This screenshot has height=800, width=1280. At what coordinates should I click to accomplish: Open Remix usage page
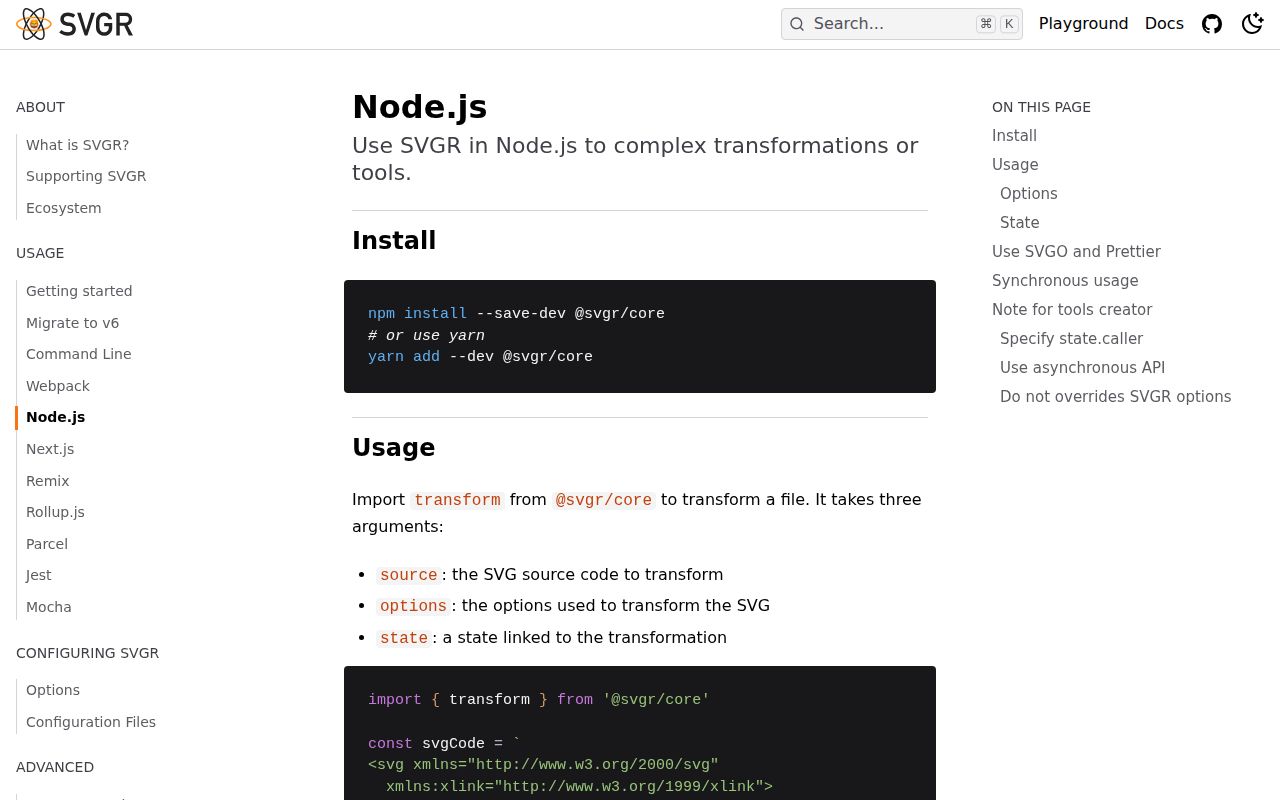pyautogui.click(x=47, y=481)
